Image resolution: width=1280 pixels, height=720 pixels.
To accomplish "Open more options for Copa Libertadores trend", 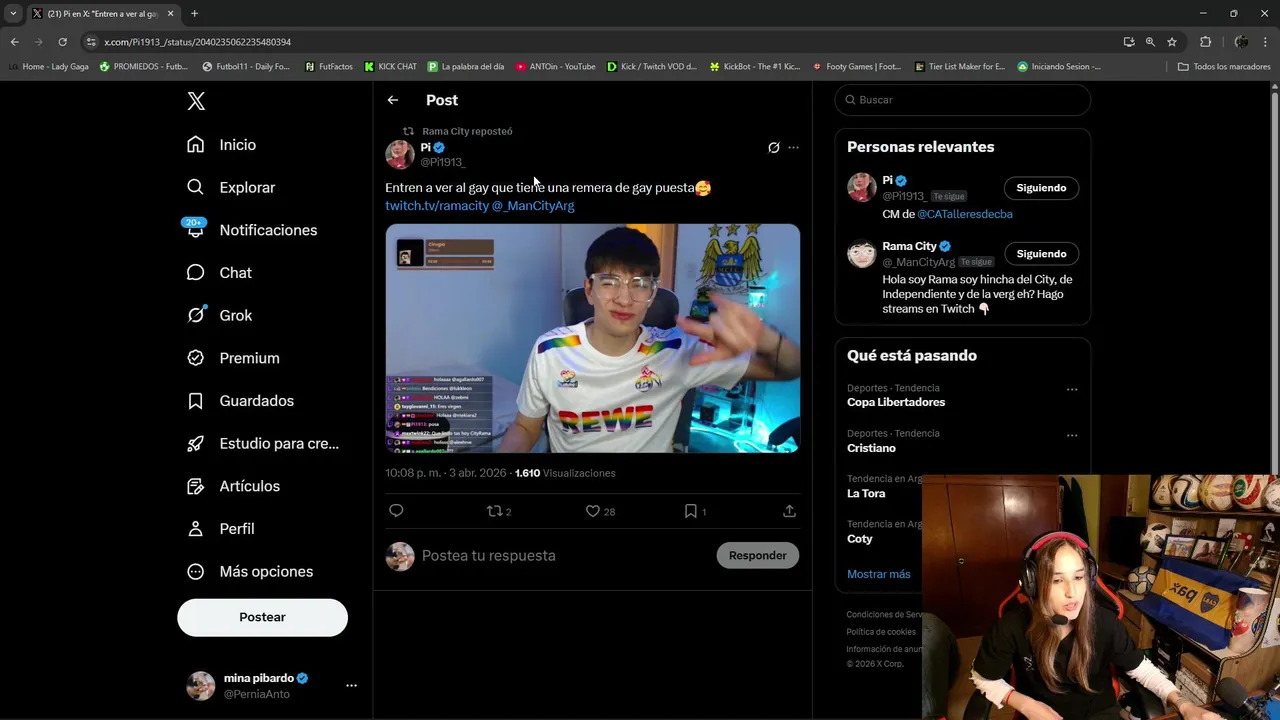I will [x=1072, y=389].
